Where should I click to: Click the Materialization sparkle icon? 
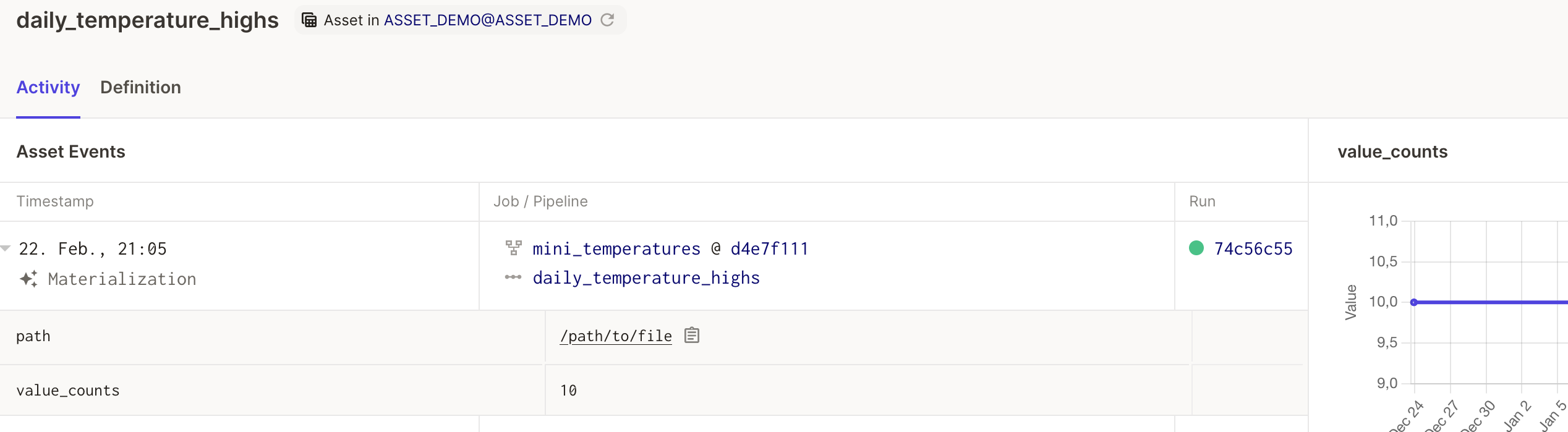pyautogui.click(x=28, y=279)
